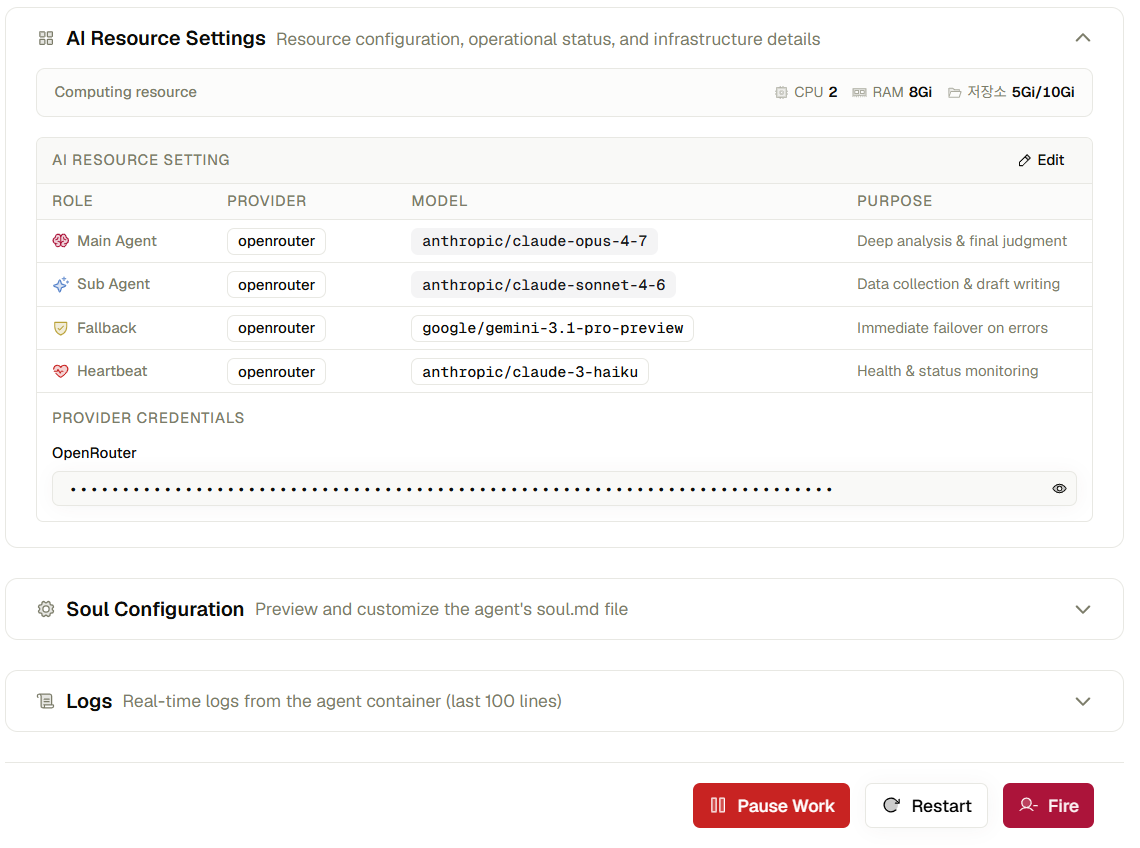This screenshot has height=848, width=1140.
Task: Select the Fallback openrouter provider badge
Action: (x=276, y=328)
